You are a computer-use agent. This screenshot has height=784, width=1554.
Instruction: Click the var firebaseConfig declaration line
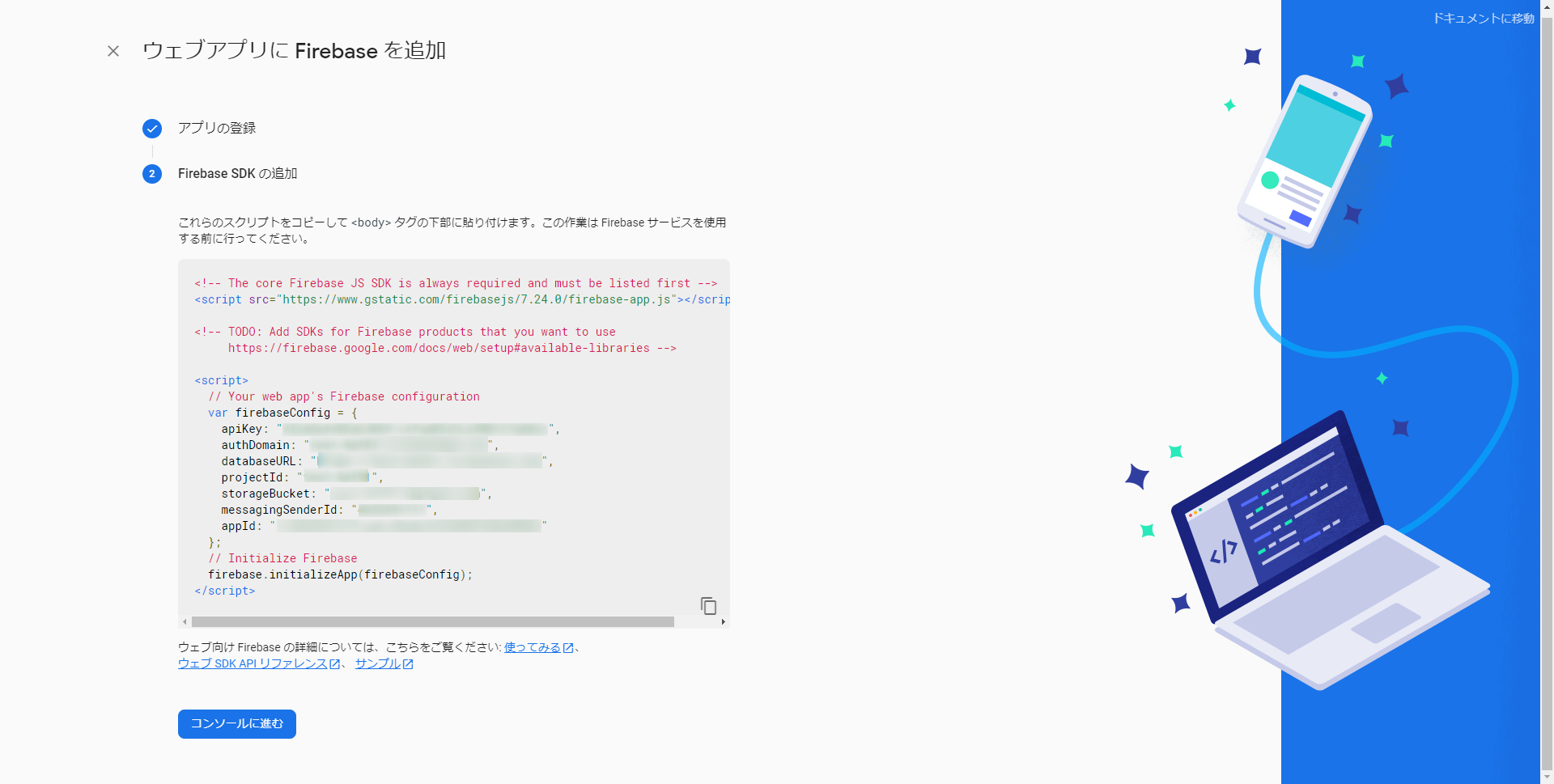(x=282, y=413)
